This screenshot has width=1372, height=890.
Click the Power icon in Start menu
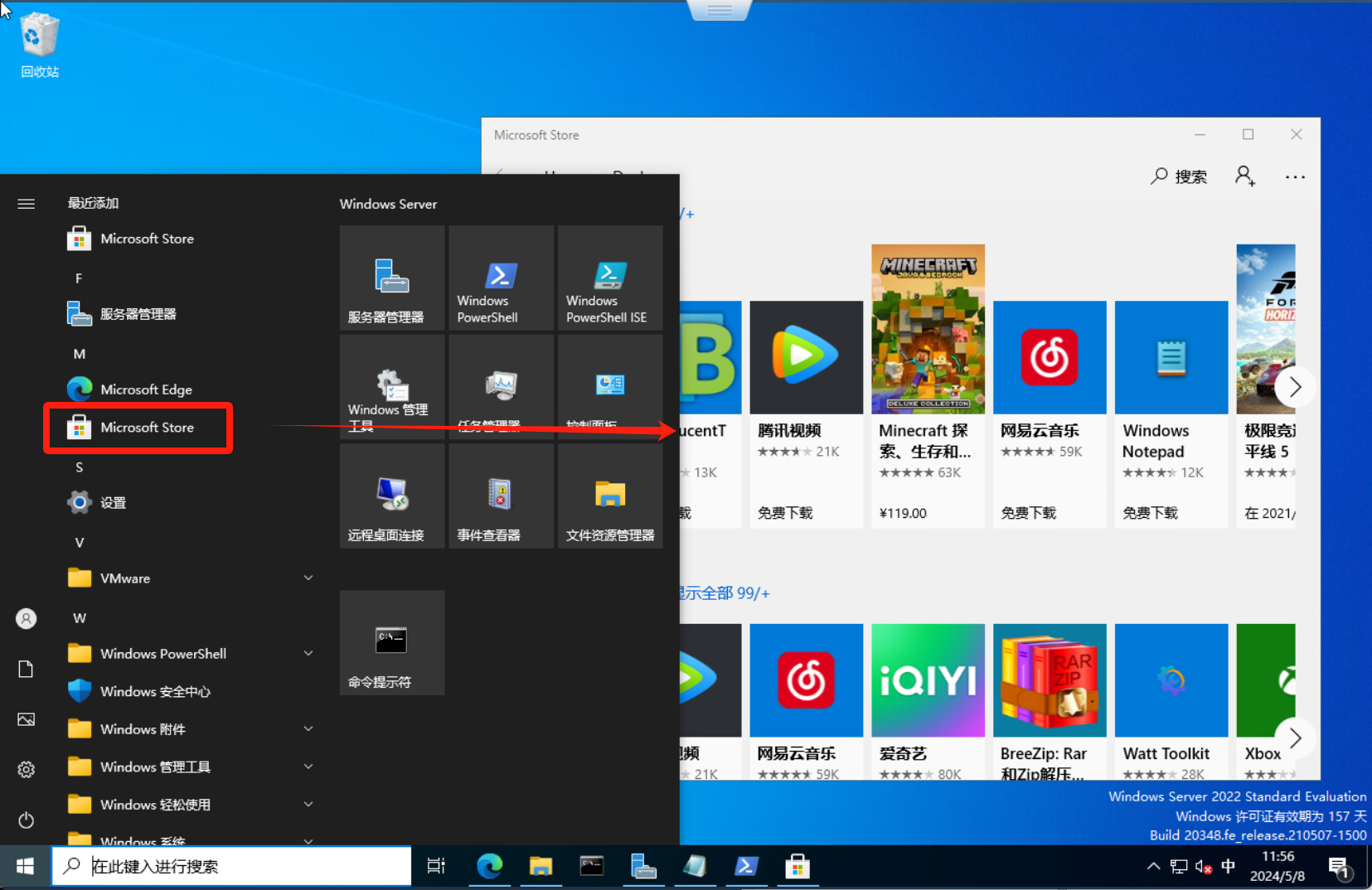click(x=26, y=820)
